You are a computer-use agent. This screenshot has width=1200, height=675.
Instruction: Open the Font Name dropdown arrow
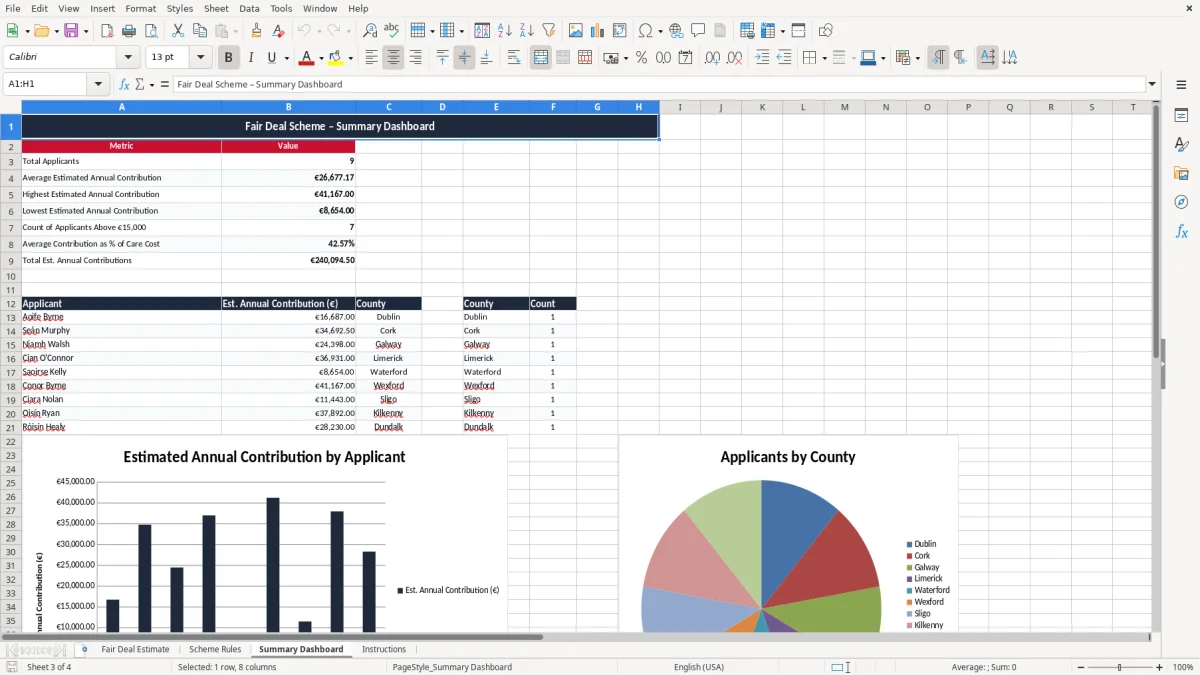pos(127,58)
